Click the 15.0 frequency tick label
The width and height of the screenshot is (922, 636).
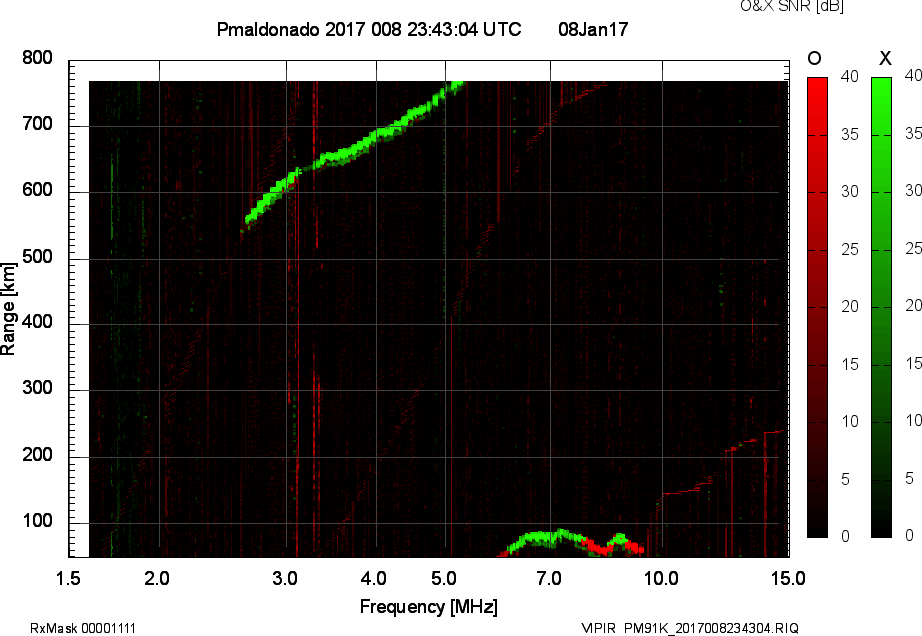pyautogui.click(x=788, y=578)
